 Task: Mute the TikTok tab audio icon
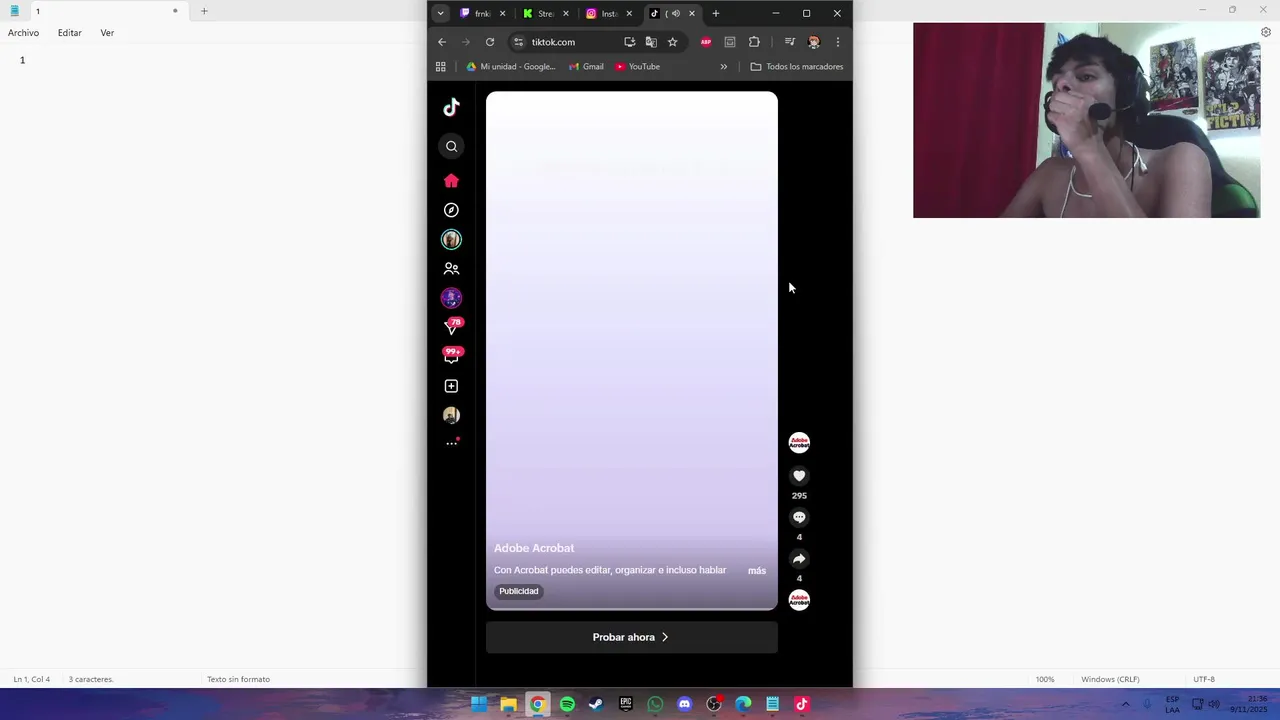tap(676, 13)
